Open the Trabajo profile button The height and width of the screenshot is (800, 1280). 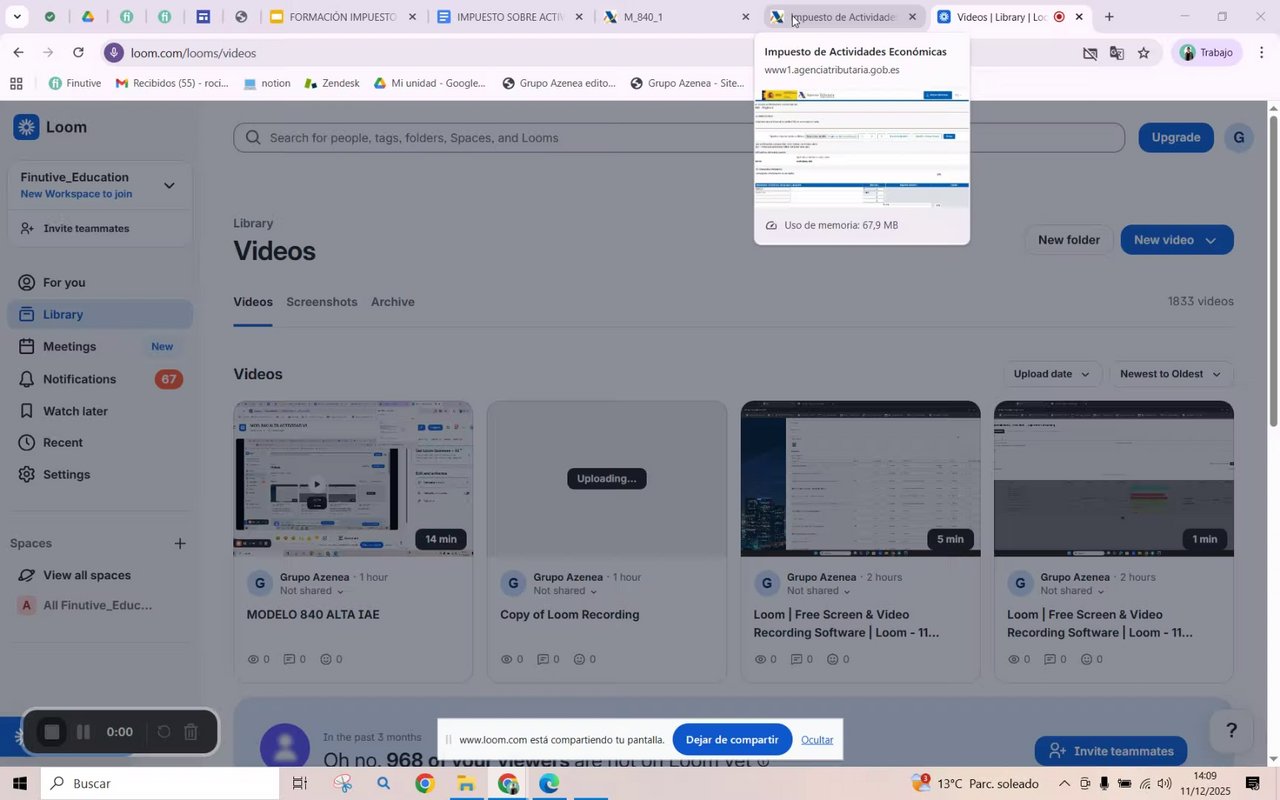(1206, 53)
